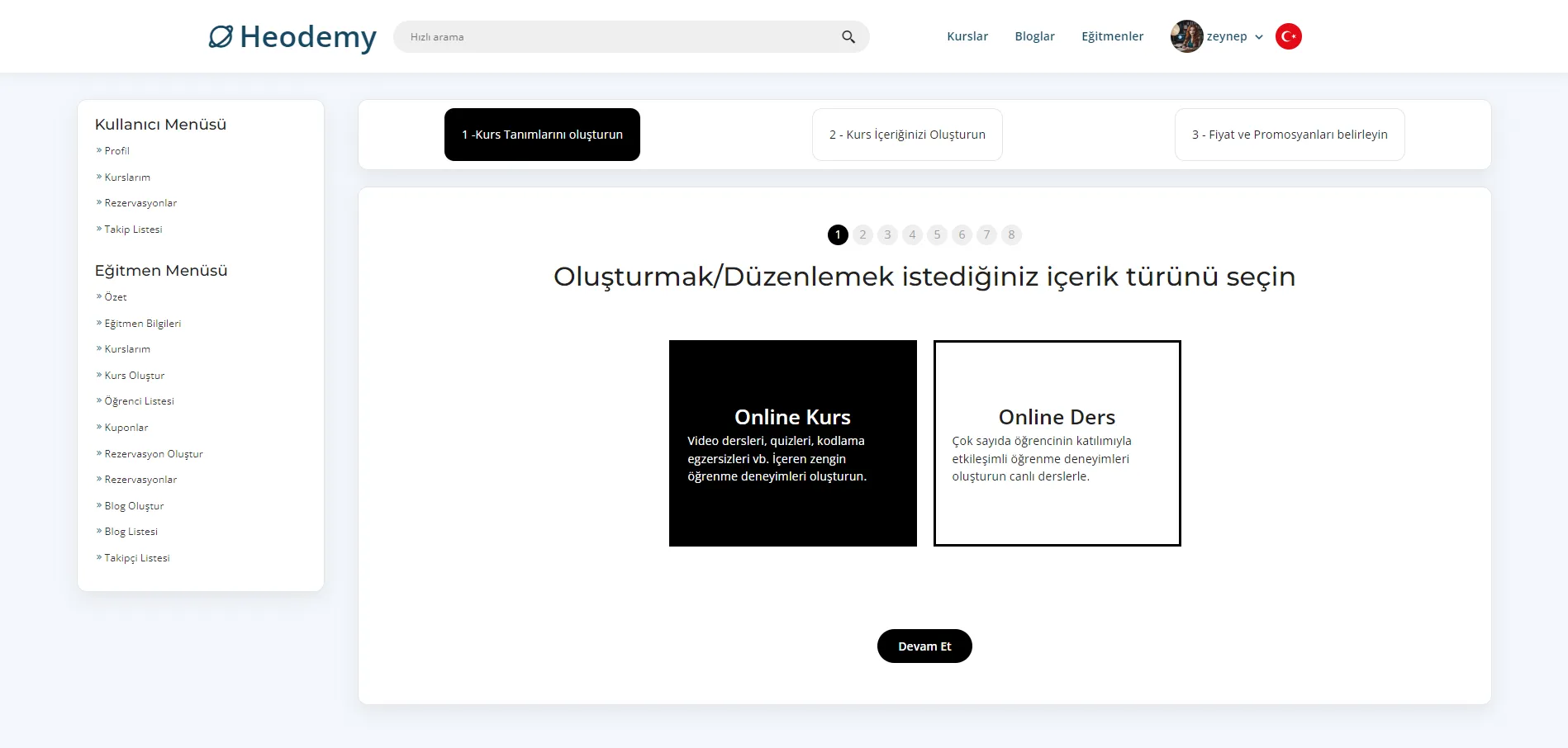The image size is (1568, 748).
Task: Open Bloglar in top navigation
Action: (1034, 36)
